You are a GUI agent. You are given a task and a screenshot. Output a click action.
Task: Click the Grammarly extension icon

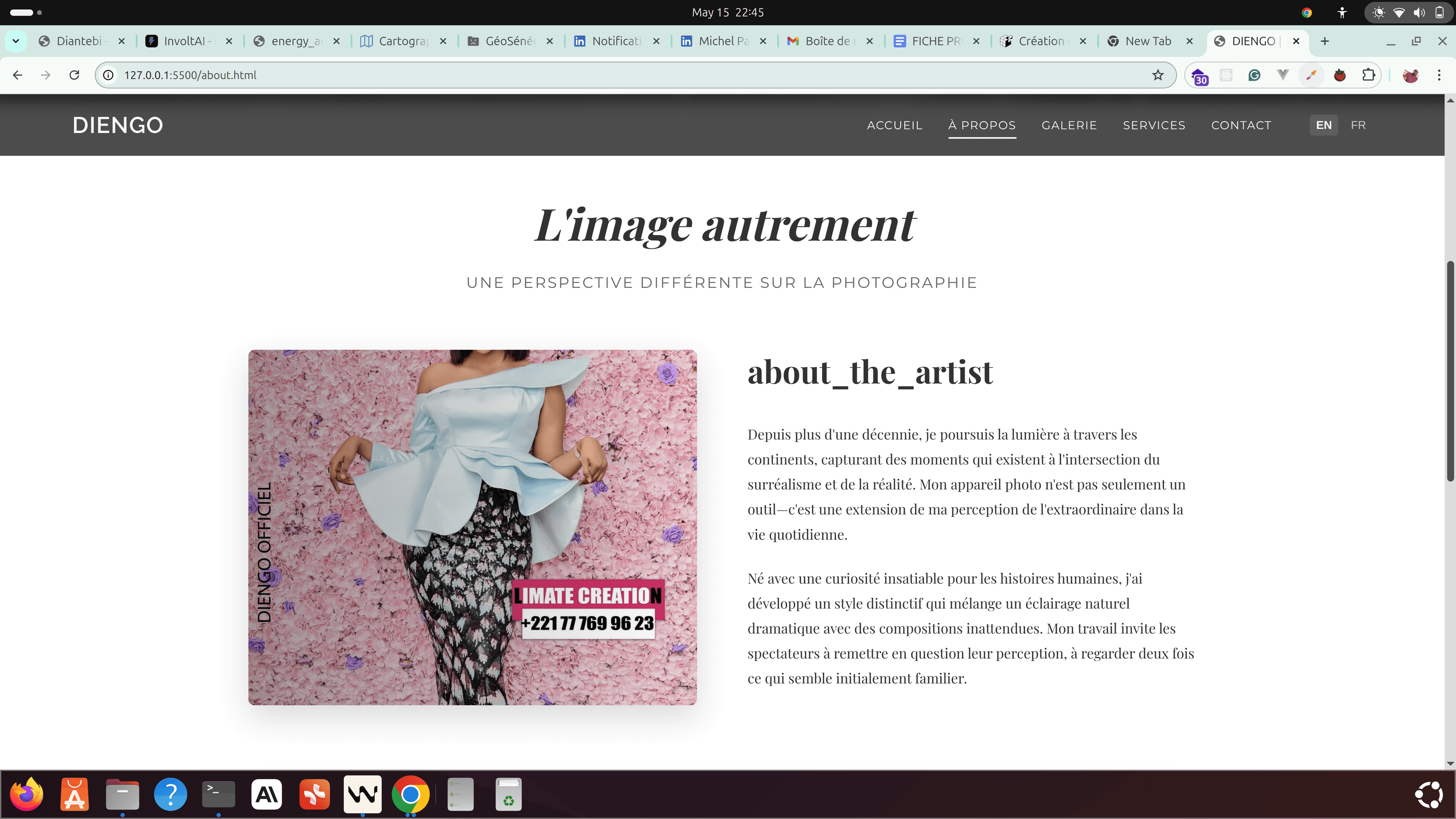1254,75
